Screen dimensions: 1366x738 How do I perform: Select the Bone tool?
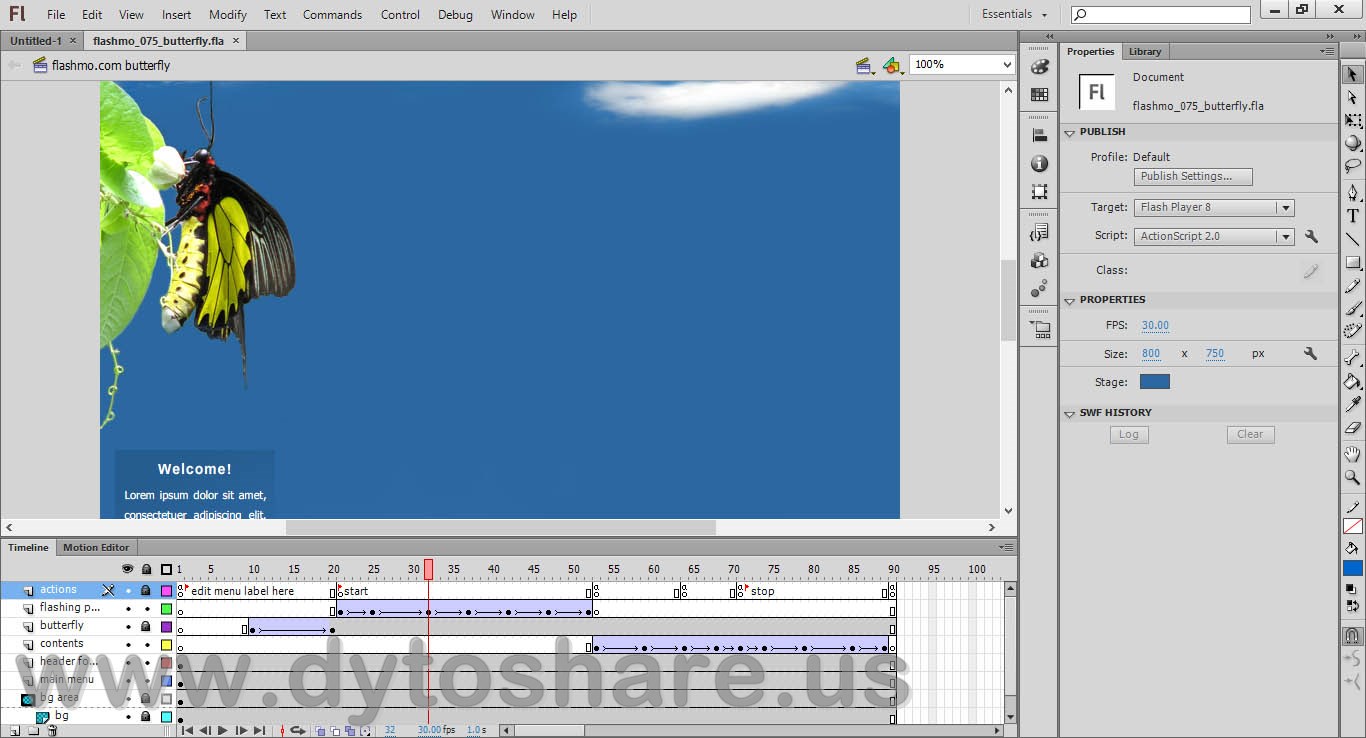pos(1352,357)
